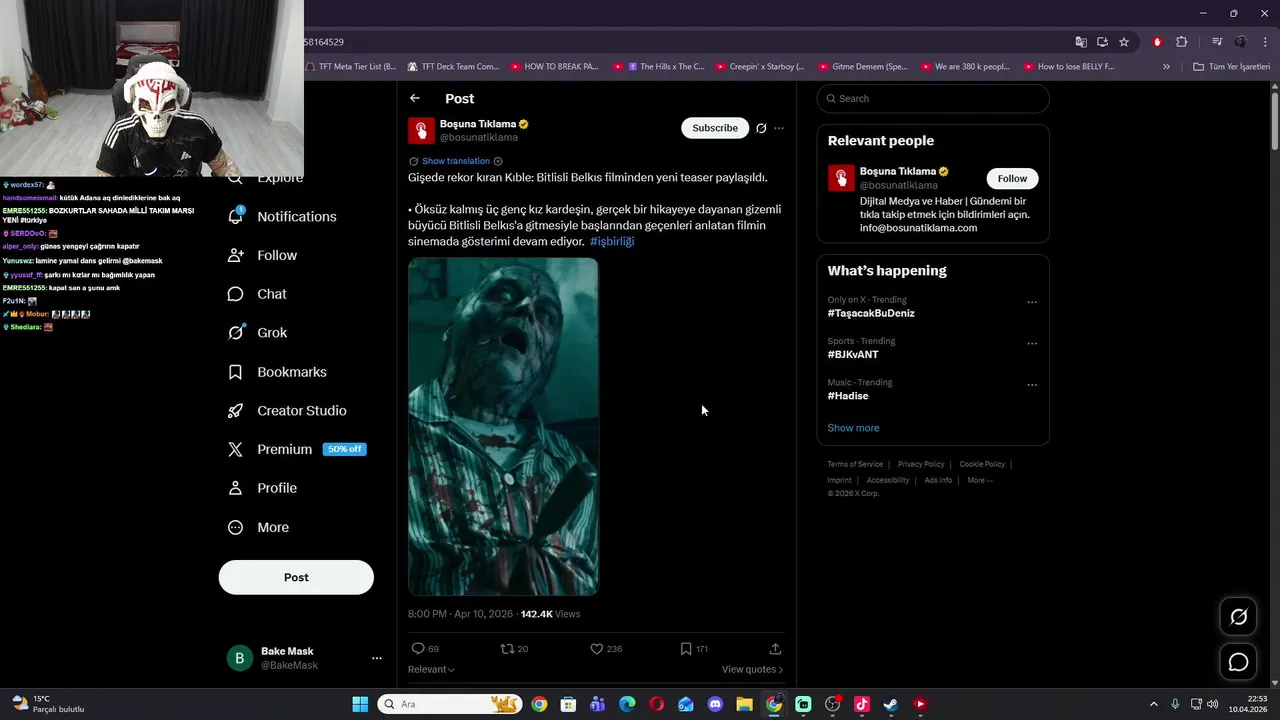Screen dimensions: 1280x720
Task: Go to Profile page
Action: point(262,488)
